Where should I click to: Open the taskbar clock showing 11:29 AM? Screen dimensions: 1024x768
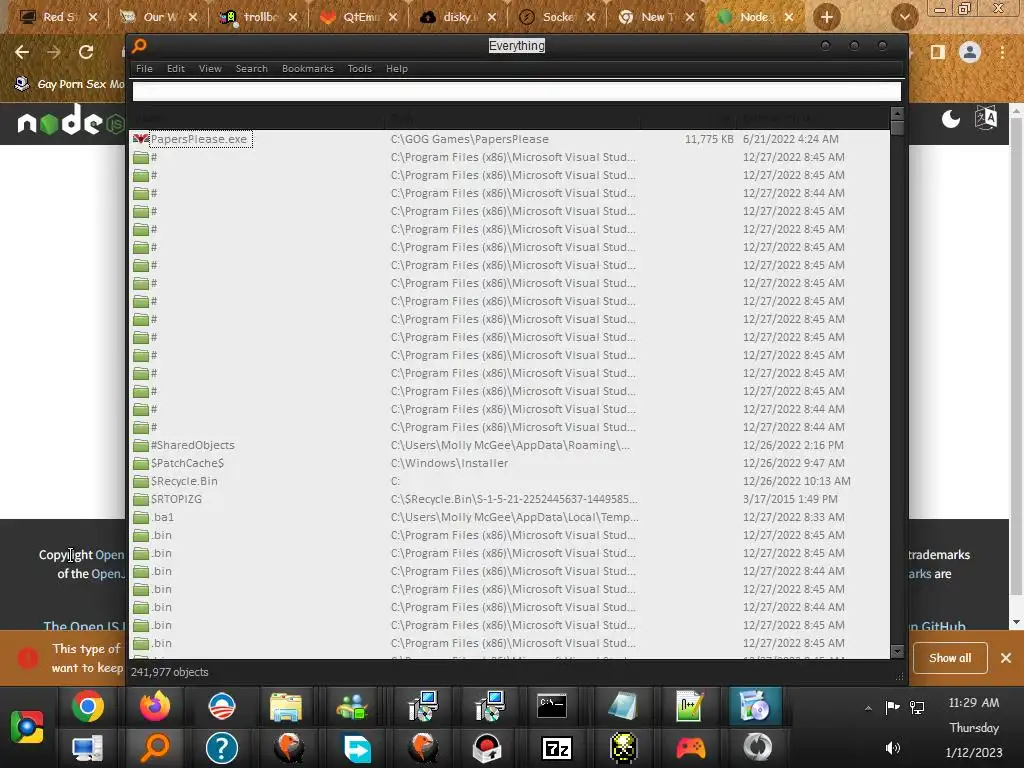tap(974, 703)
